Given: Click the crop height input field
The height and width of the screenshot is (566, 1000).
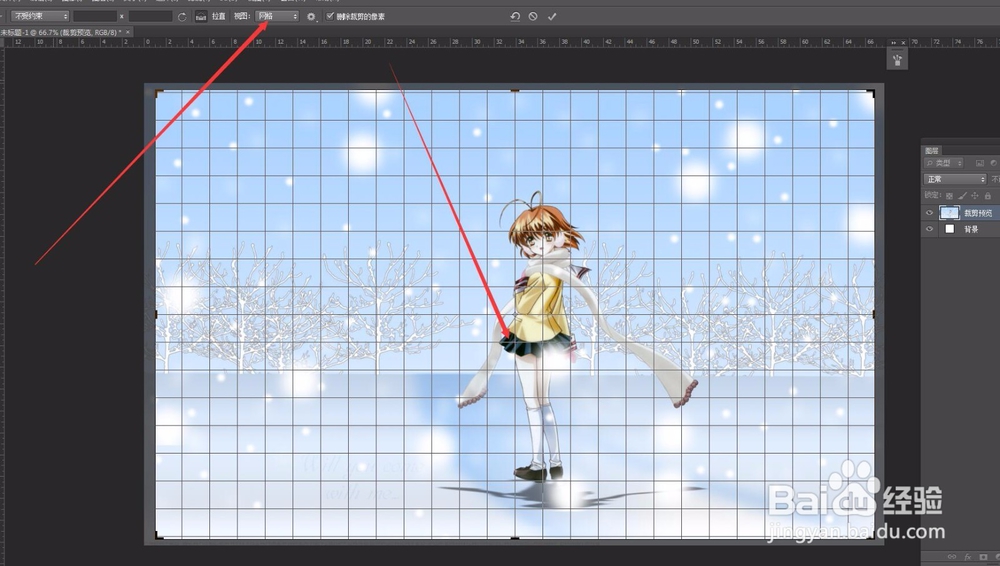Looking at the screenshot, I should [x=150, y=16].
